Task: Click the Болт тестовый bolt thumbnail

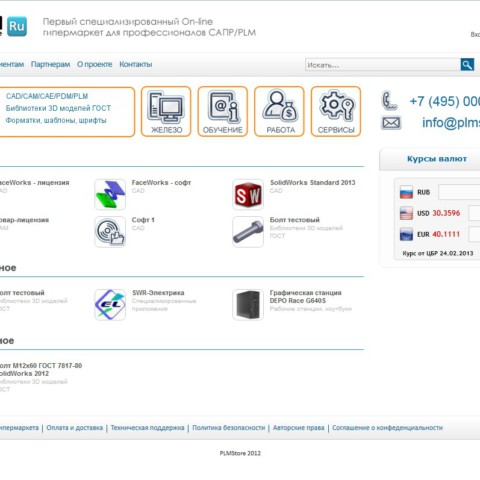Action: 248,232
